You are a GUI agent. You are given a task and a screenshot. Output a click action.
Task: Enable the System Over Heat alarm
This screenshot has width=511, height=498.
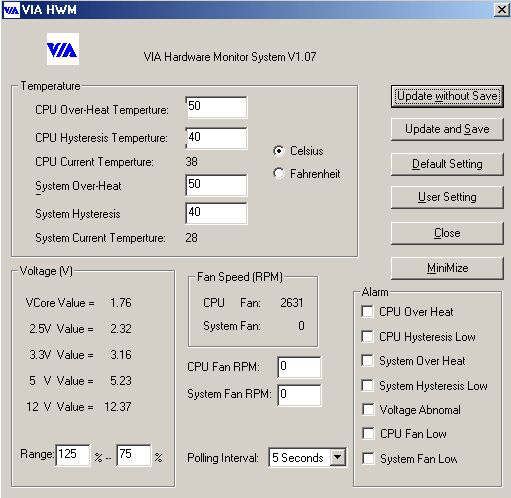coord(368,361)
